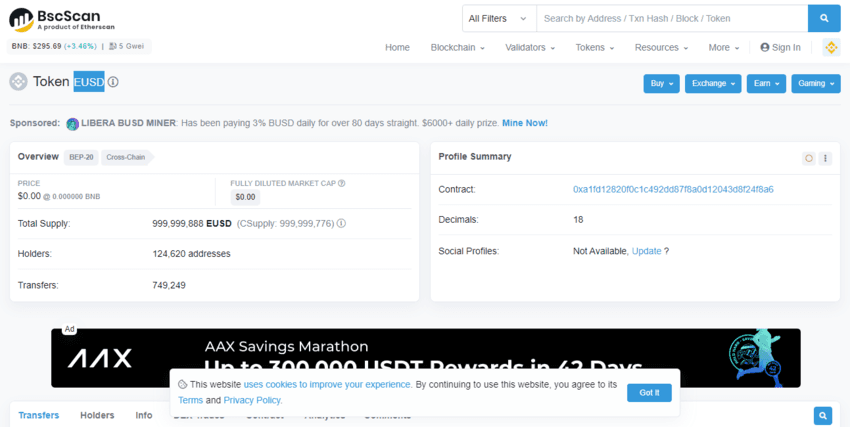Click the BNB price $295.69 text
The height and width of the screenshot is (427, 850).
pyautogui.click(x=36, y=47)
